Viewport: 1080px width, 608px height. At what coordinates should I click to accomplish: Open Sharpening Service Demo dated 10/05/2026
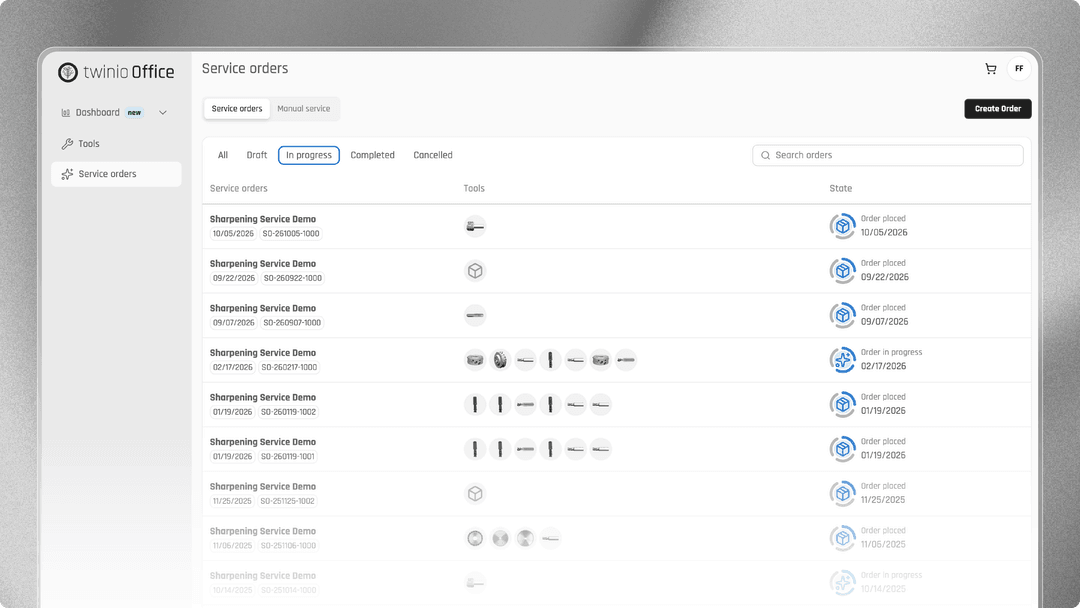262,220
